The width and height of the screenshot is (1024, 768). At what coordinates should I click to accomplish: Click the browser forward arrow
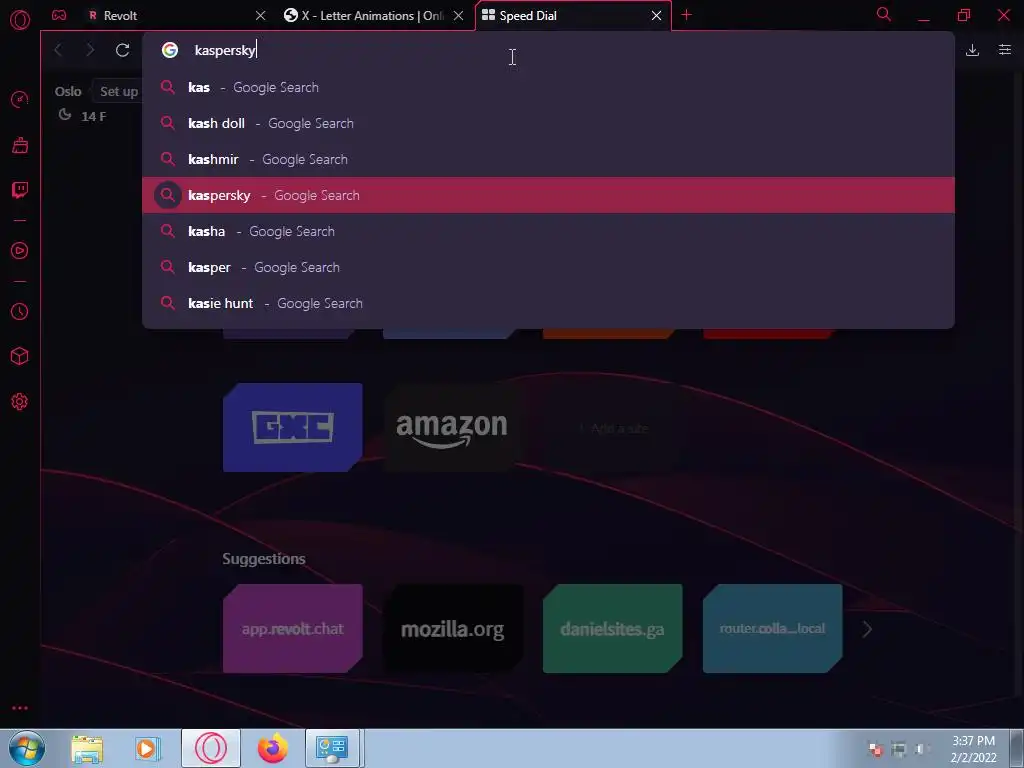click(90, 50)
